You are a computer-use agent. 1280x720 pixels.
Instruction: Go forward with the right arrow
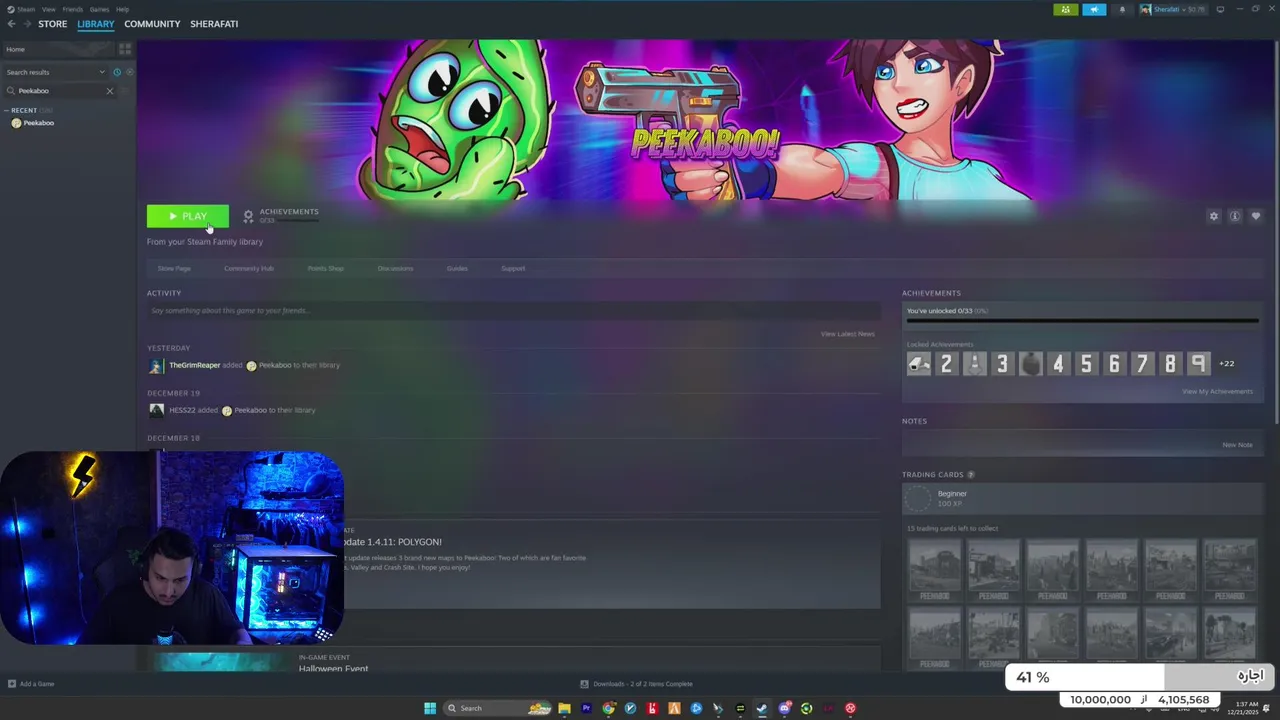[x=26, y=24]
